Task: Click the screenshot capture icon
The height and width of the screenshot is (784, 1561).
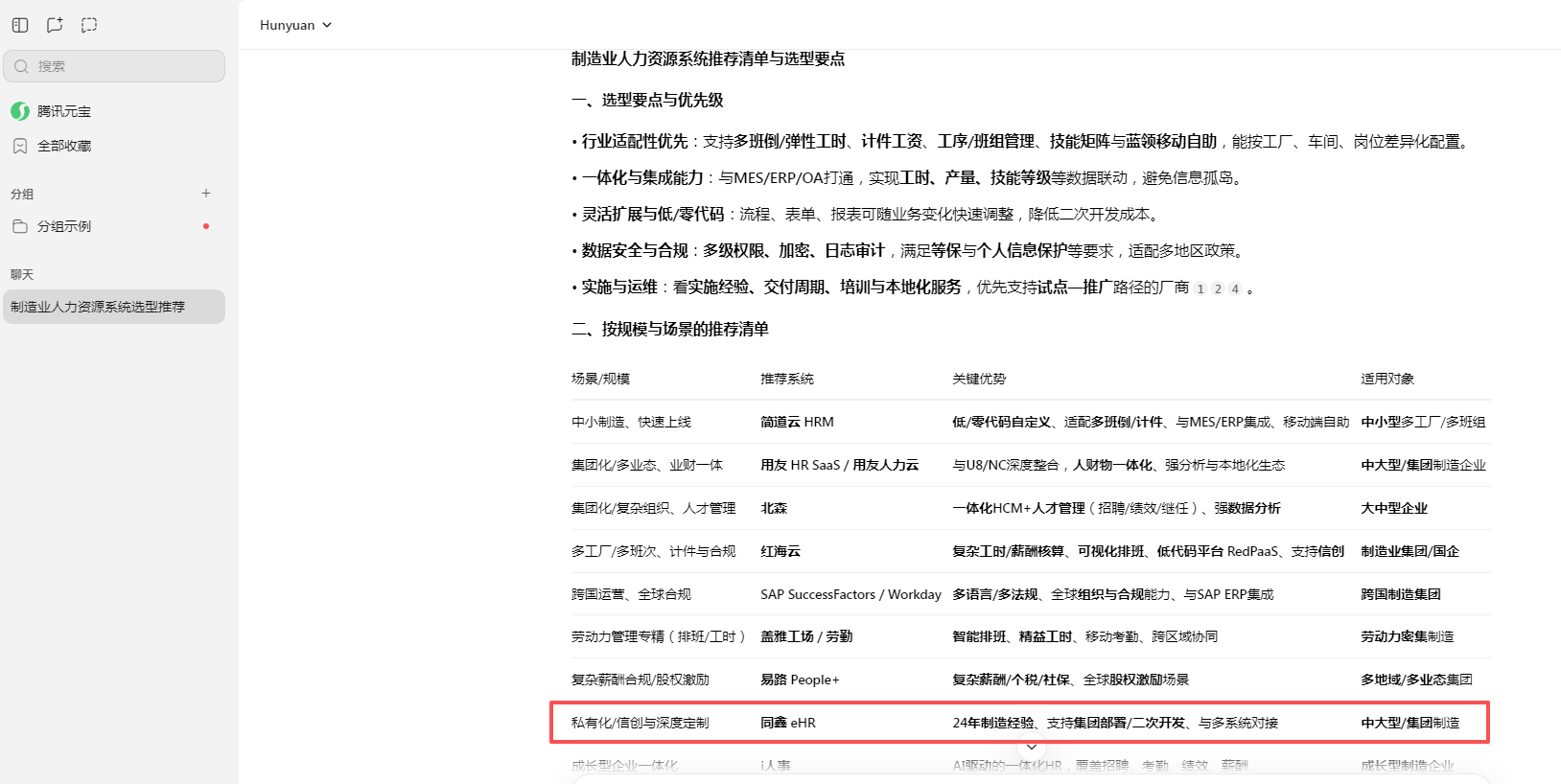Action: point(89,25)
